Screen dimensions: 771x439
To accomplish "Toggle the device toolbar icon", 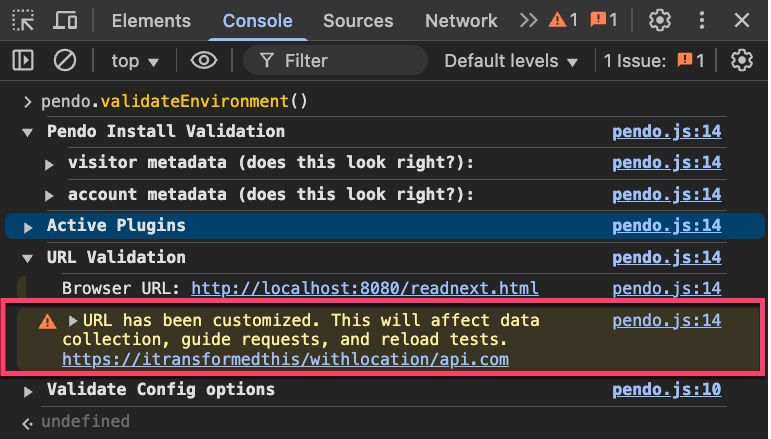I will coord(65,20).
